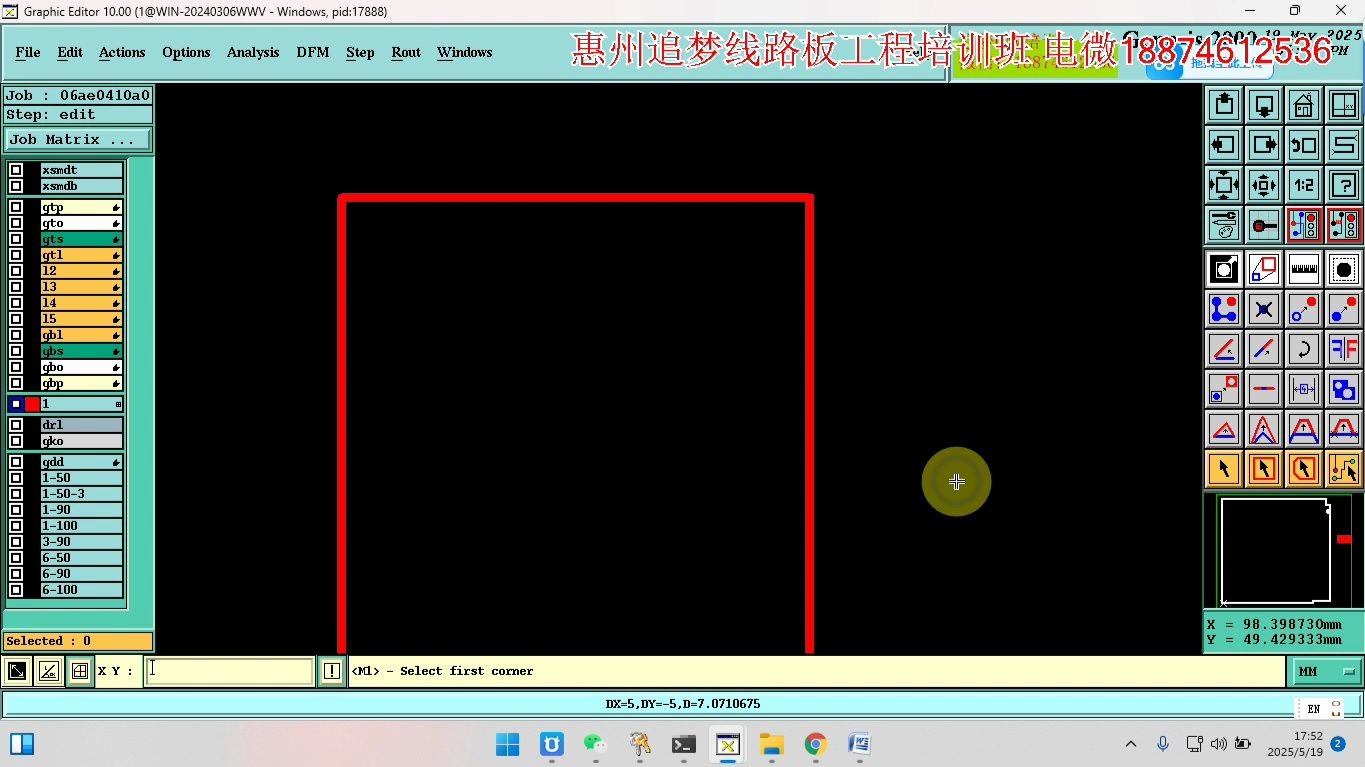Image resolution: width=1365 pixels, height=767 pixels.
Task: Select the yellow arrow selection tool
Action: coord(1223,468)
